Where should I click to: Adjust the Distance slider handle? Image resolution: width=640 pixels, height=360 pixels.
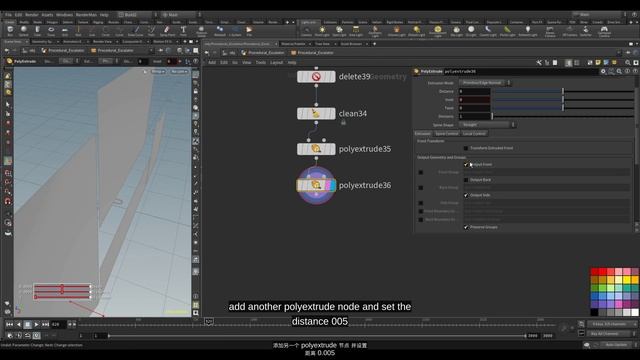(x=562, y=91)
